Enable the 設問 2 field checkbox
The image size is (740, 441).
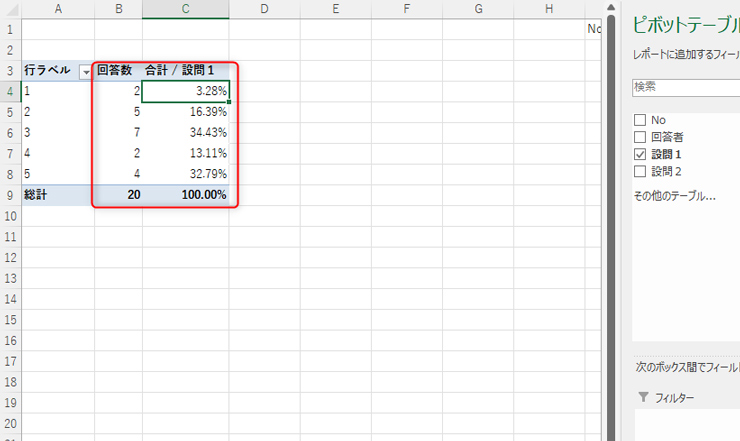point(640,171)
